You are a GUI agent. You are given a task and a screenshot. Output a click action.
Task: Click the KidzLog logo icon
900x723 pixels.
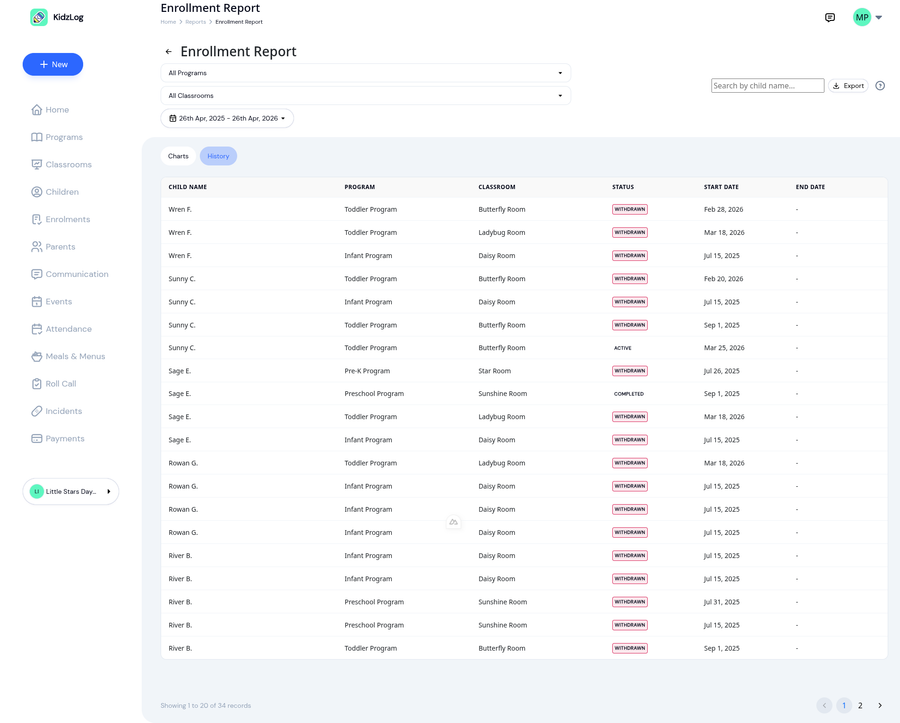click(38, 17)
